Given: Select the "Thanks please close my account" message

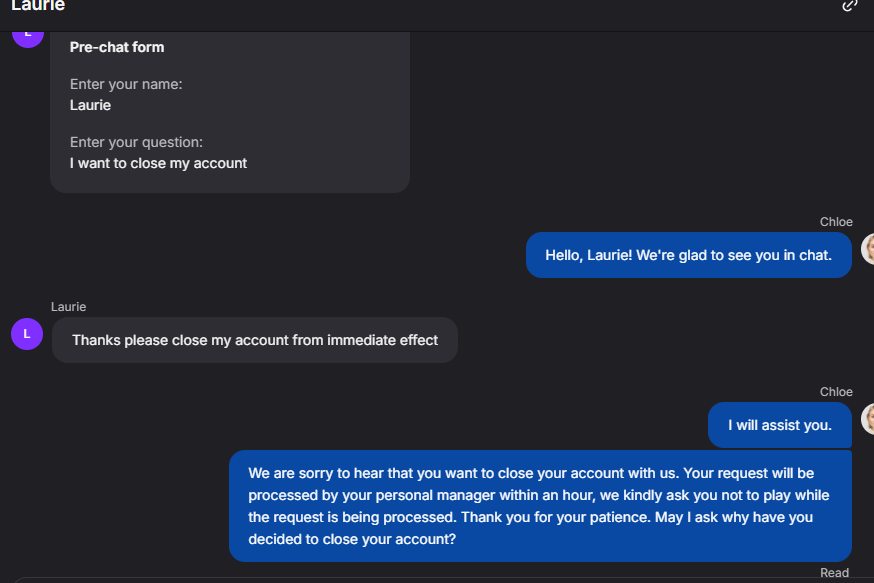Looking at the screenshot, I should [255, 340].
